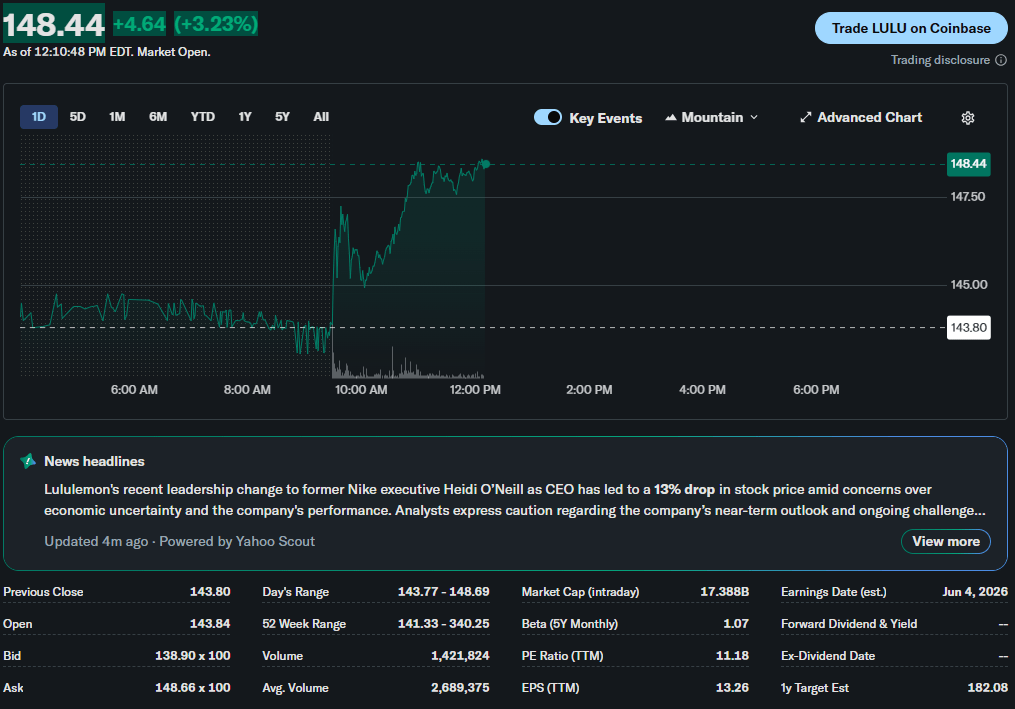Viewport: 1015px width, 709px height.
Task: Click the latest price dot on chart line
Action: pos(485,164)
